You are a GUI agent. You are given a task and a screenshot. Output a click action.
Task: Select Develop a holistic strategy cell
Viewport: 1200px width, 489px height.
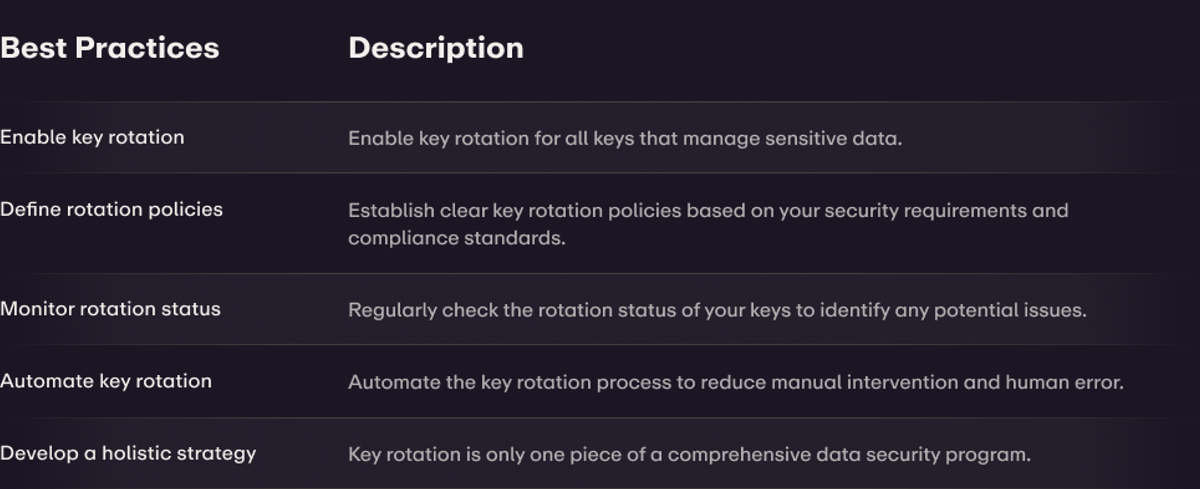tap(128, 454)
